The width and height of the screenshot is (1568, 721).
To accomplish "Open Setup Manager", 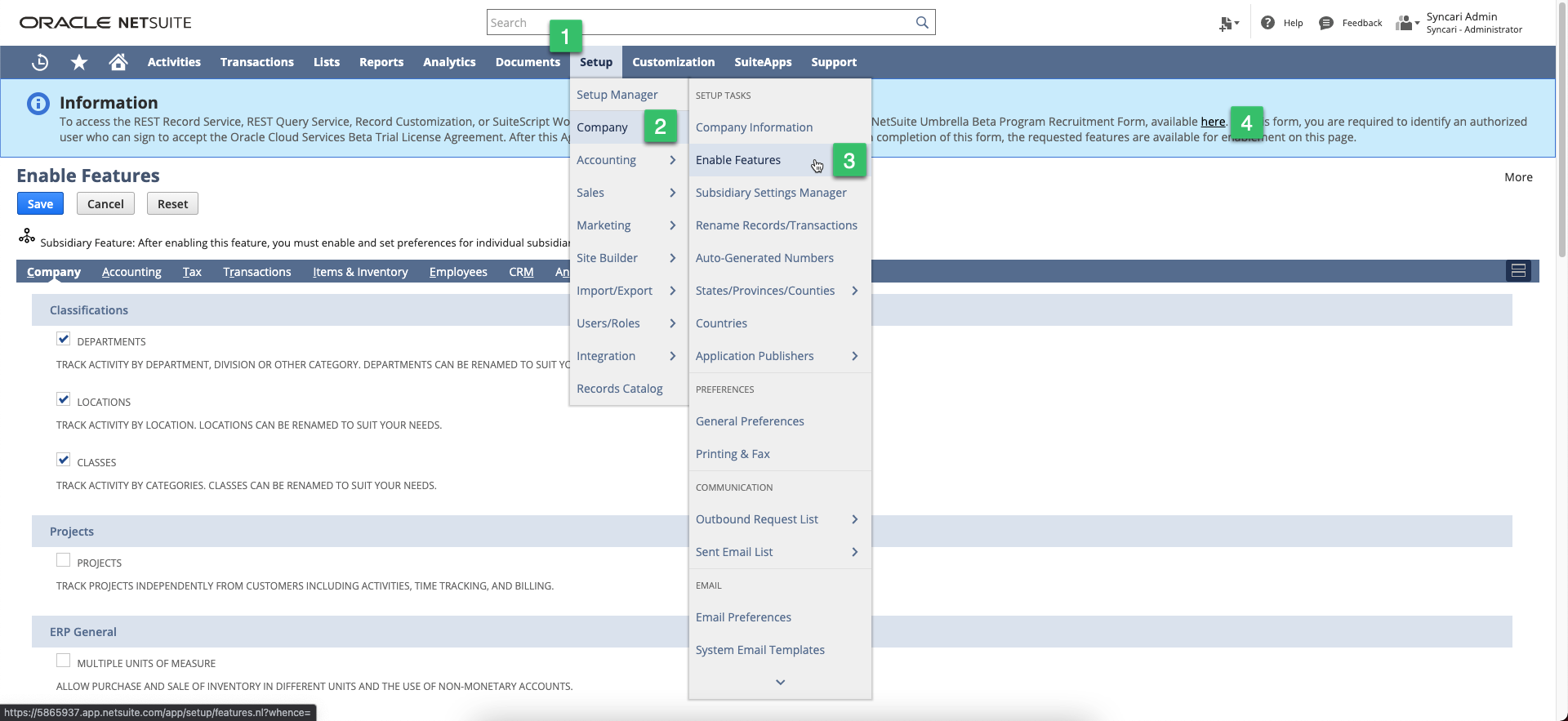I will [x=617, y=95].
